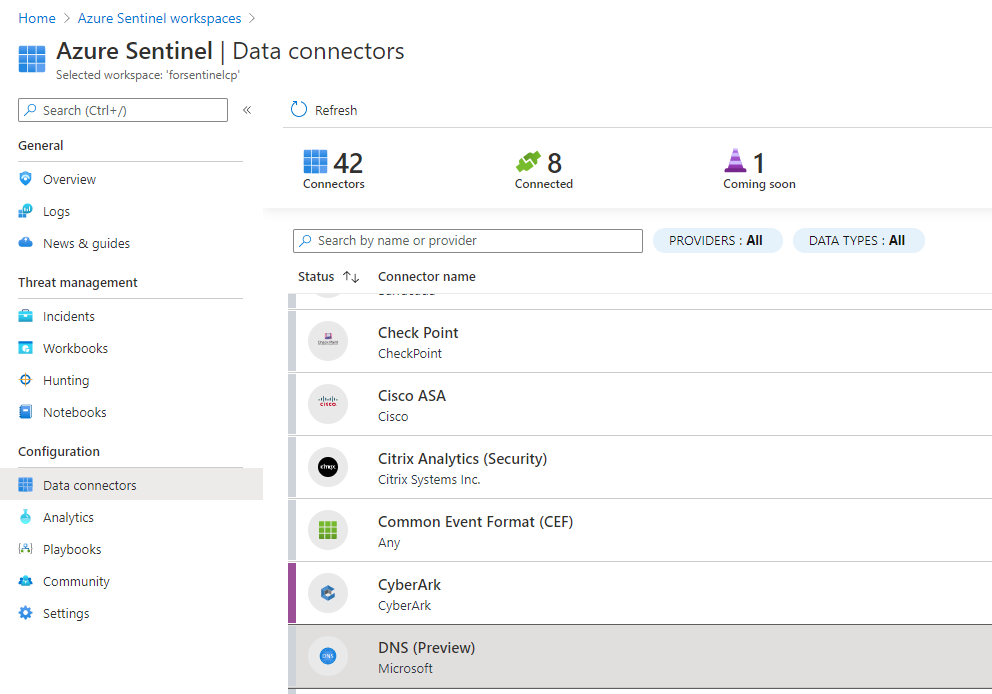The image size is (992, 694).
Task: Click the Data connectors grid icon
Action: click(x=25, y=485)
